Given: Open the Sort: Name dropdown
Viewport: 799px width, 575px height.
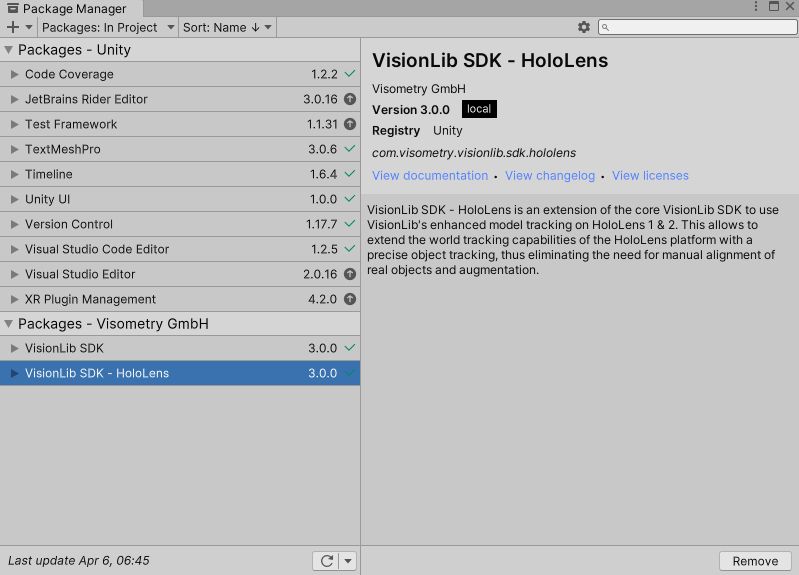Looking at the screenshot, I should point(227,28).
